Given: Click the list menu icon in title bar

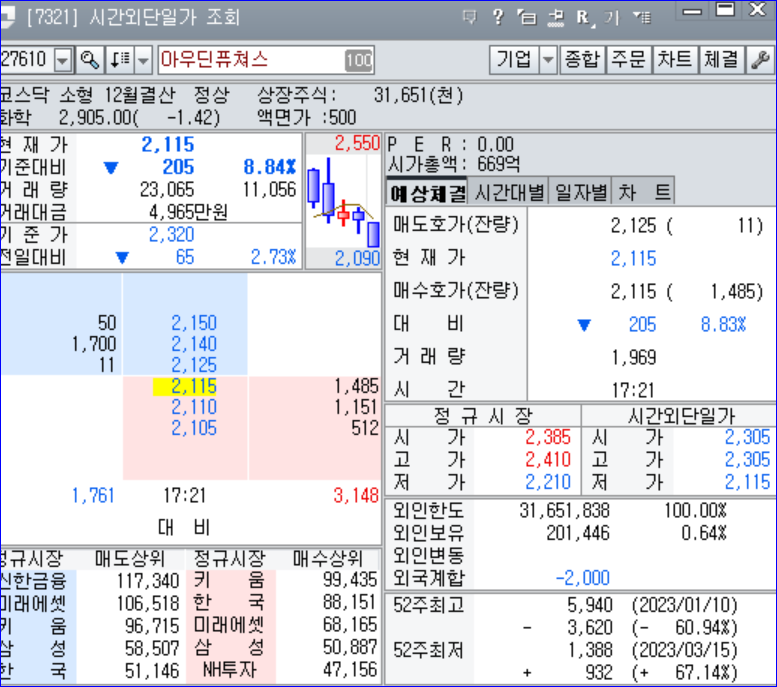Looking at the screenshot, I should click(x=642, y=18).
